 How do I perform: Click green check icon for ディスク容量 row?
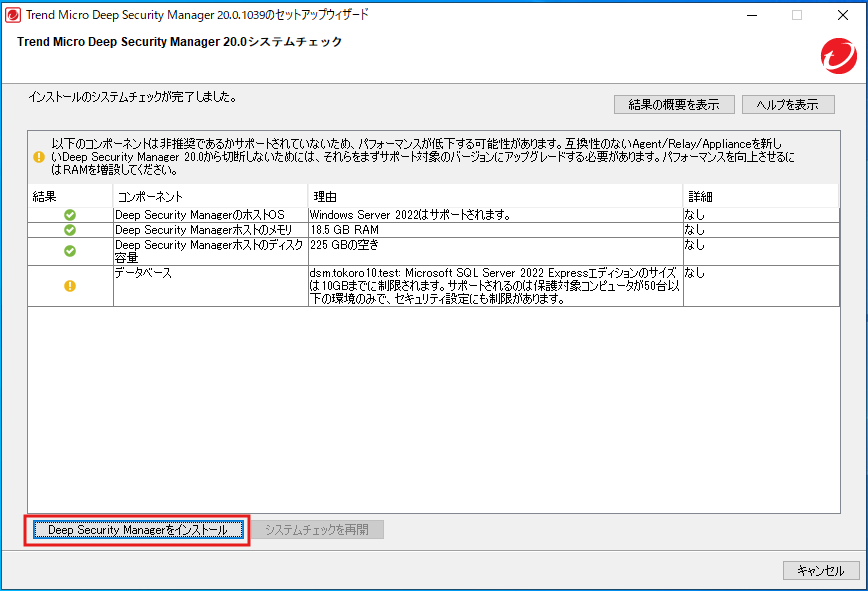point(70,251)
